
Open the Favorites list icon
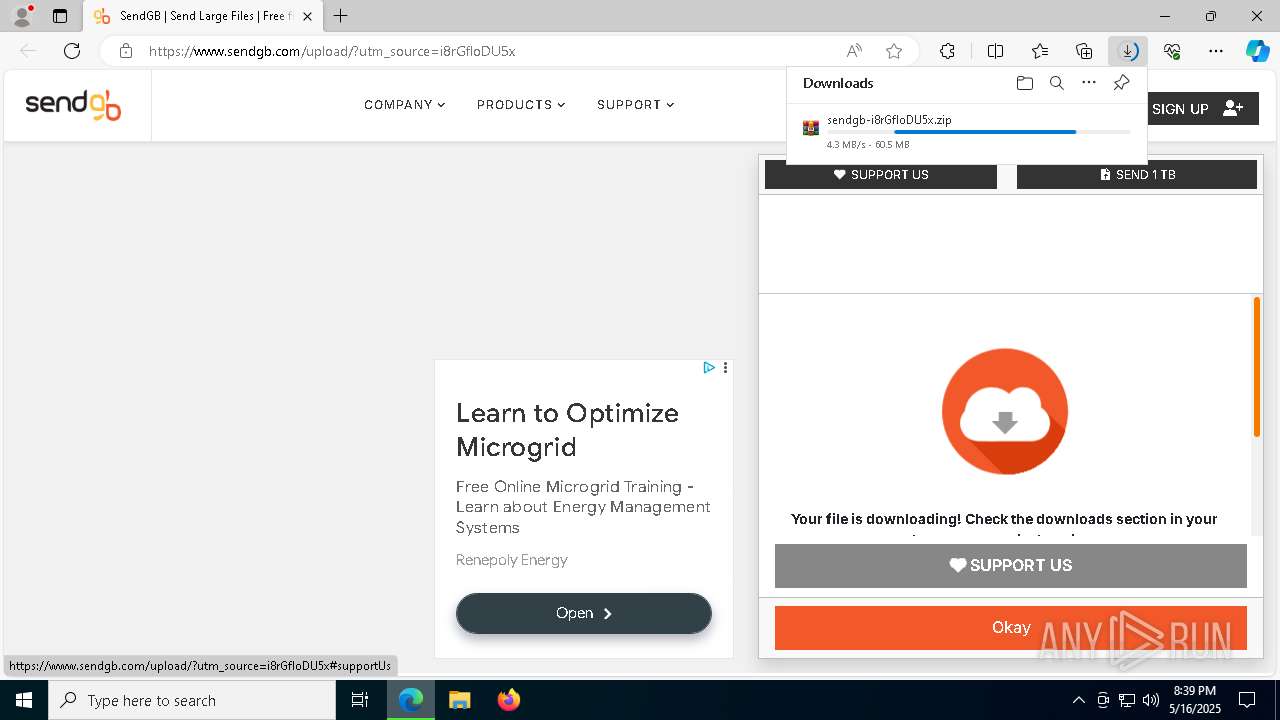coord(1040,51)
